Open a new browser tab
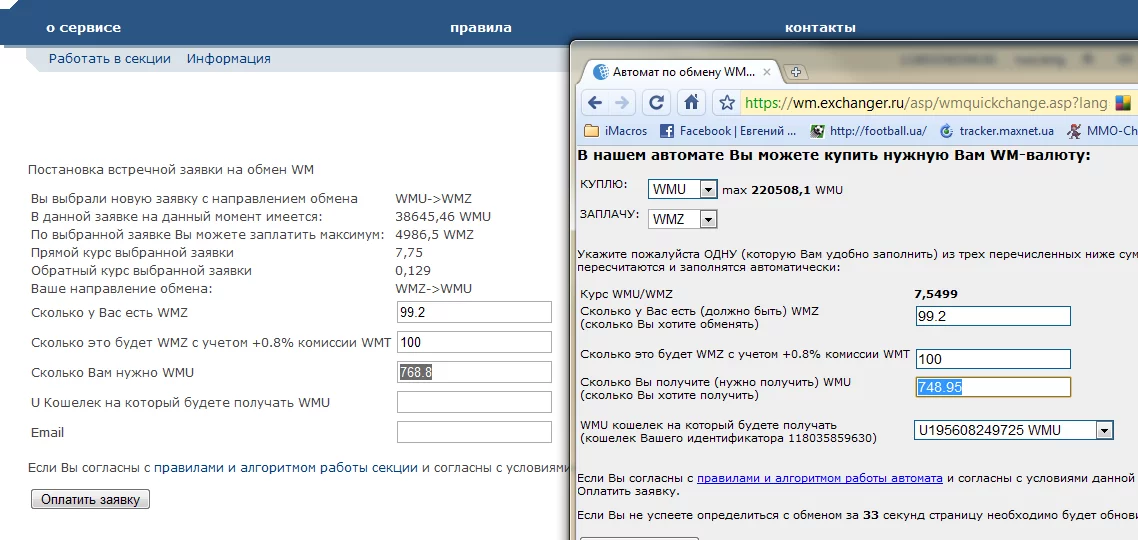 coord(796,72)
